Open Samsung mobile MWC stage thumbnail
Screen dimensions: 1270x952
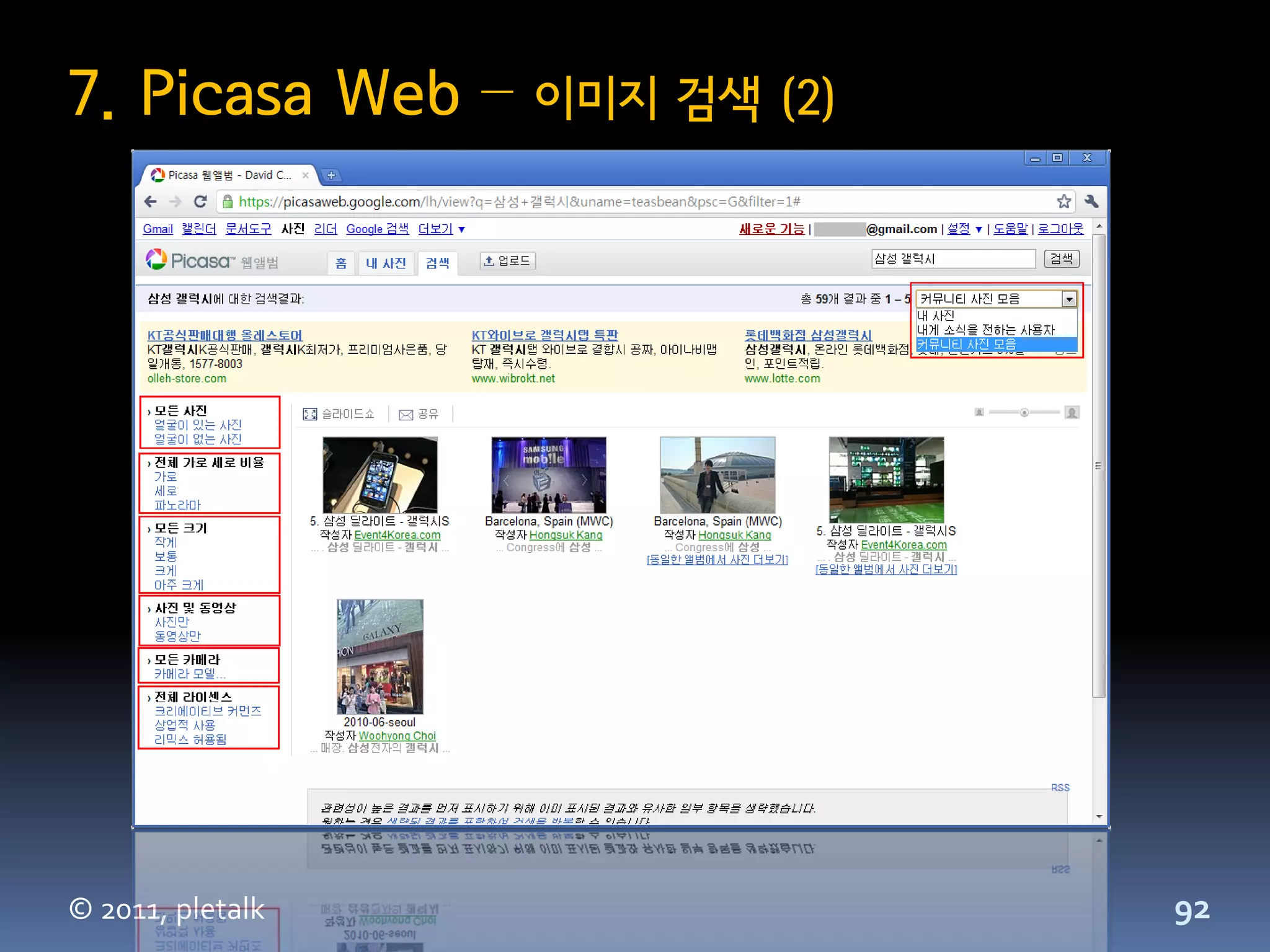click(549, 475)
